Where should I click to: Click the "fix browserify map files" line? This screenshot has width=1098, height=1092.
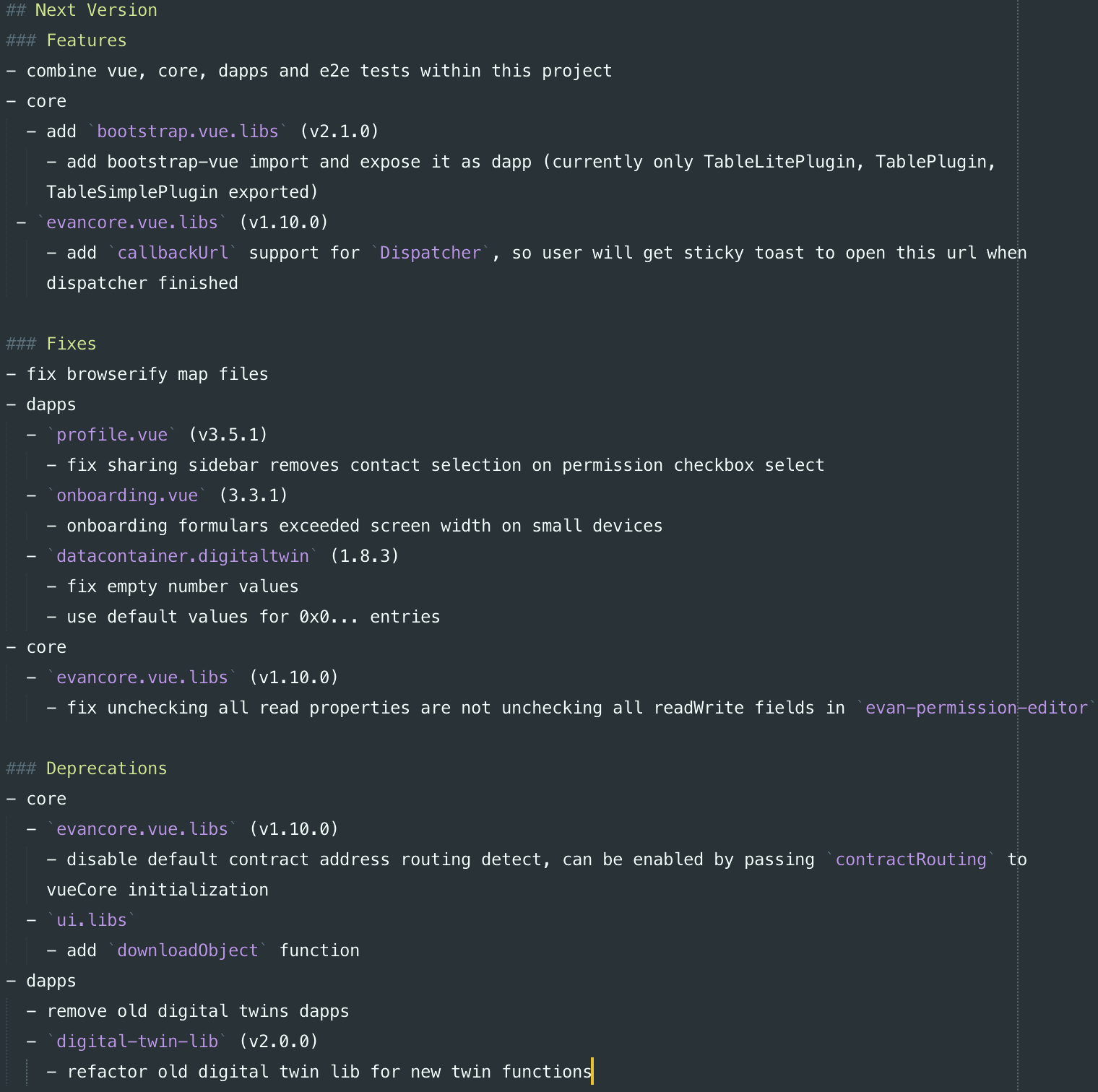click(147, 374)
